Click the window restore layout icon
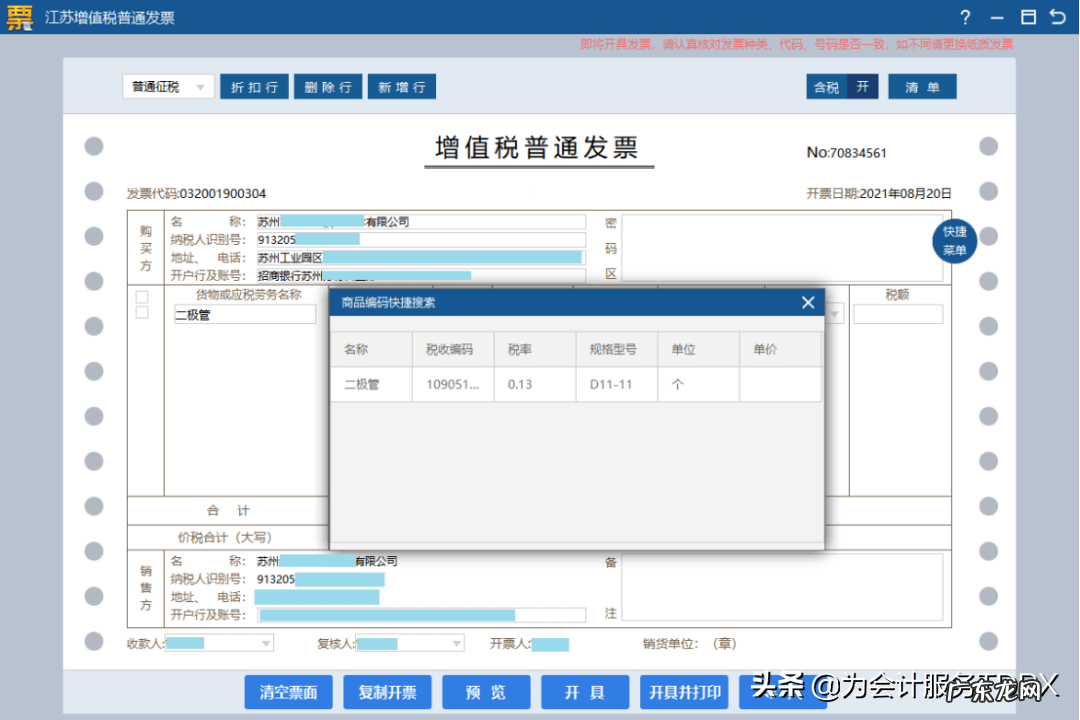Image resolution: width=1080 pixels, height=720 pixels. pyautogui.click(x=1030, y=17)
